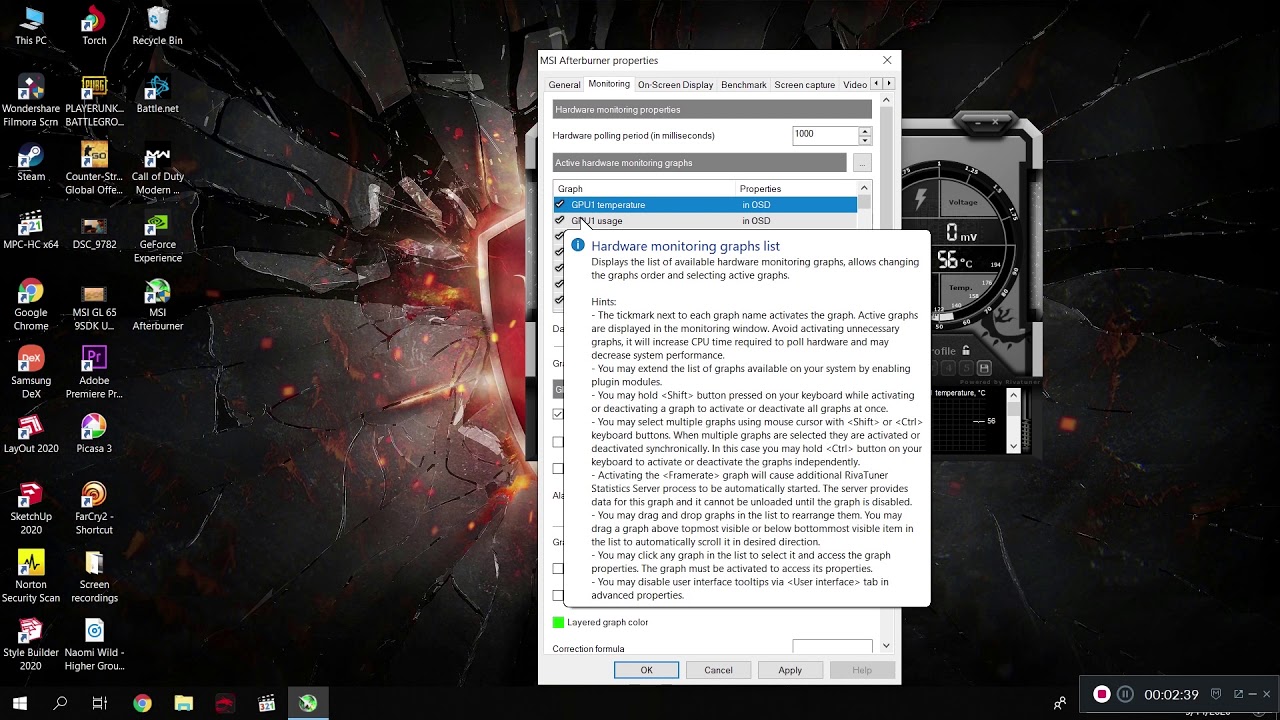Open the People icon on taskbar
The width and height of the screenshot is (1280, 720).
(x=1060, y=704)
